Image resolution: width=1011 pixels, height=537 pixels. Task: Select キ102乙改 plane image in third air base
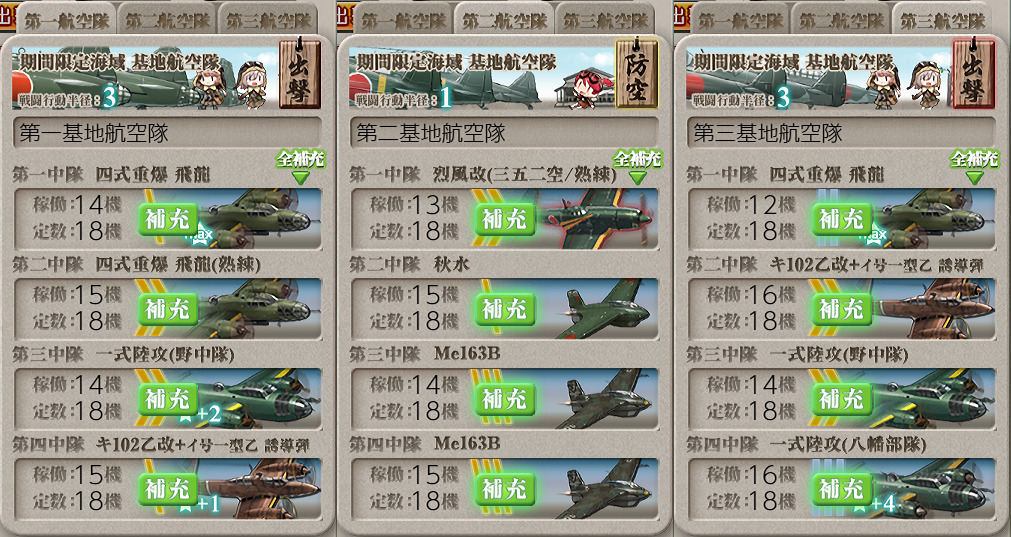(x=935, y=309)
